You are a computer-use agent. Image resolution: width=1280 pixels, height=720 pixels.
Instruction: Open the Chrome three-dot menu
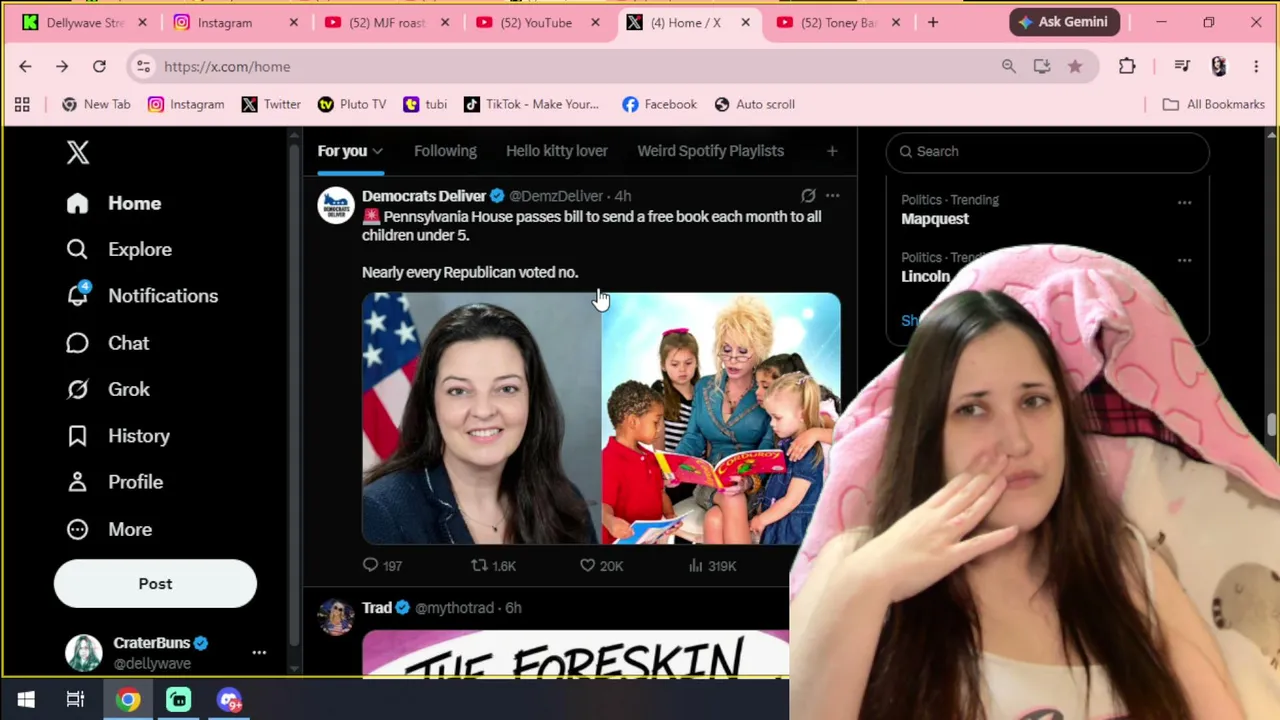tap(1256, 66)
